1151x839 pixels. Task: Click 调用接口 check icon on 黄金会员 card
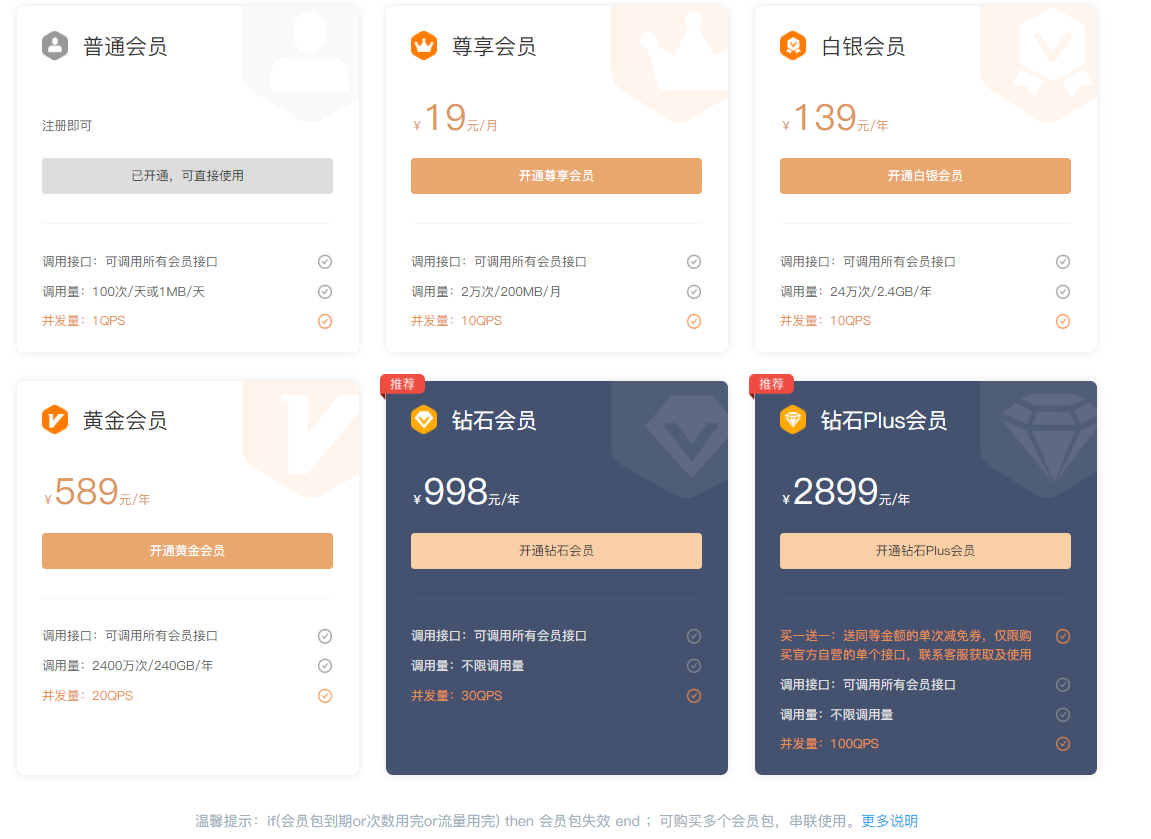click(x=324, y=636)
